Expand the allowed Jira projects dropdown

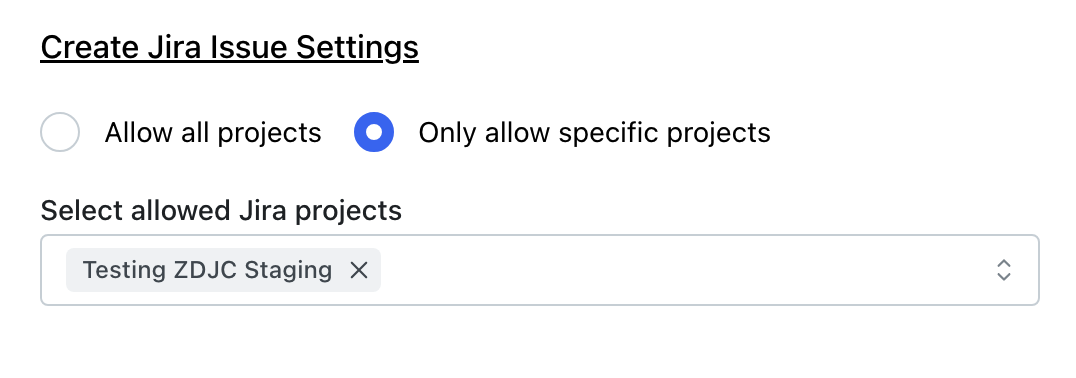point(540,270)
